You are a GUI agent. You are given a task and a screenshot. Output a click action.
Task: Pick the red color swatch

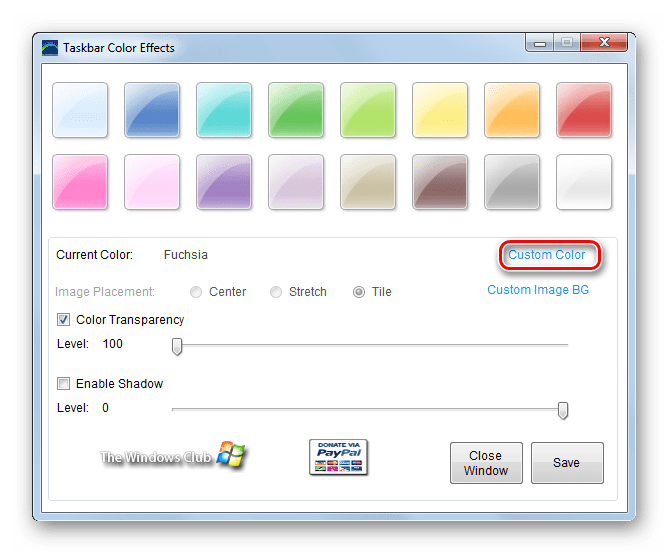(x=584, y=110)
